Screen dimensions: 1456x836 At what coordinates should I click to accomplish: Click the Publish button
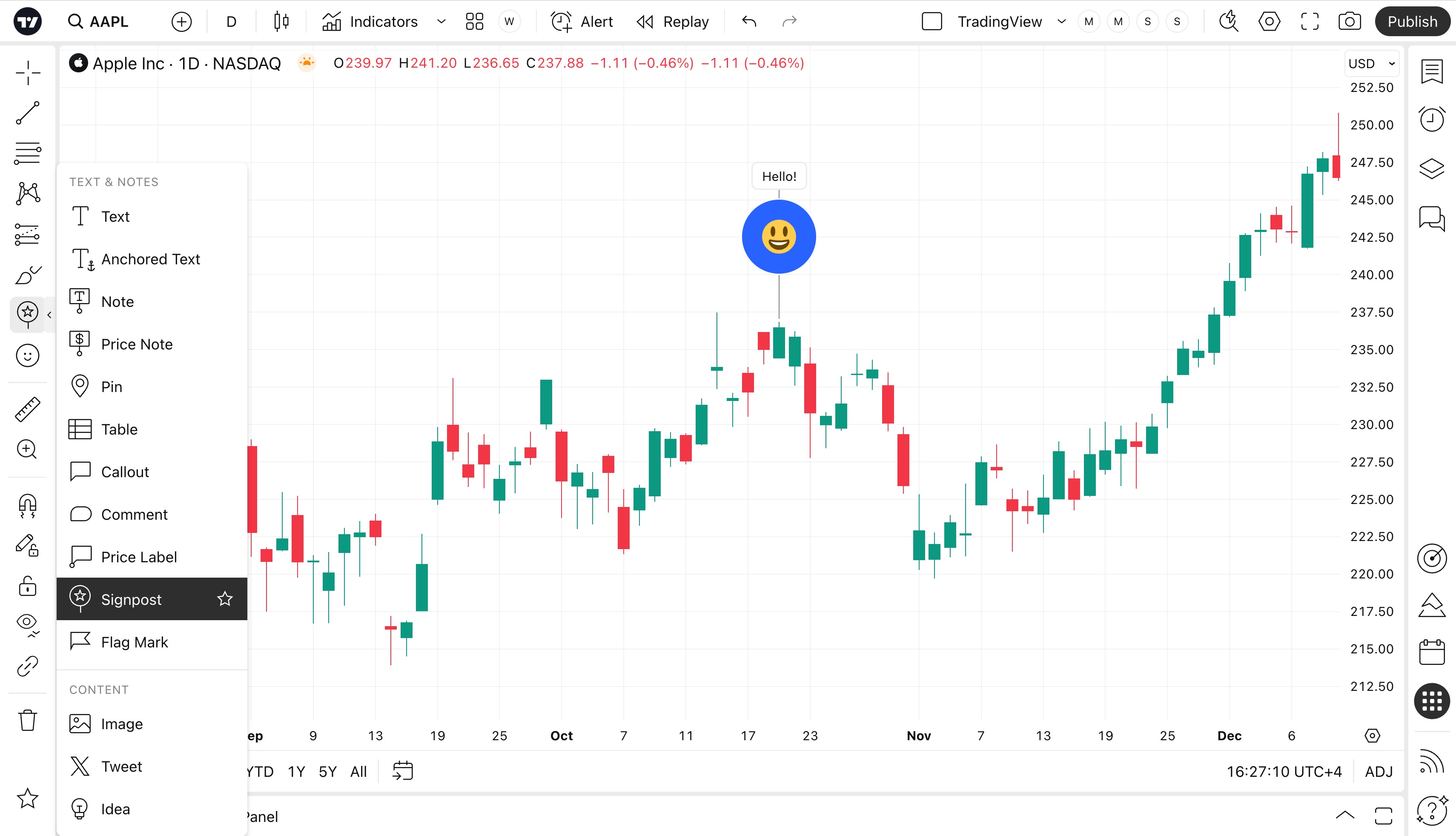[1412, 22]
